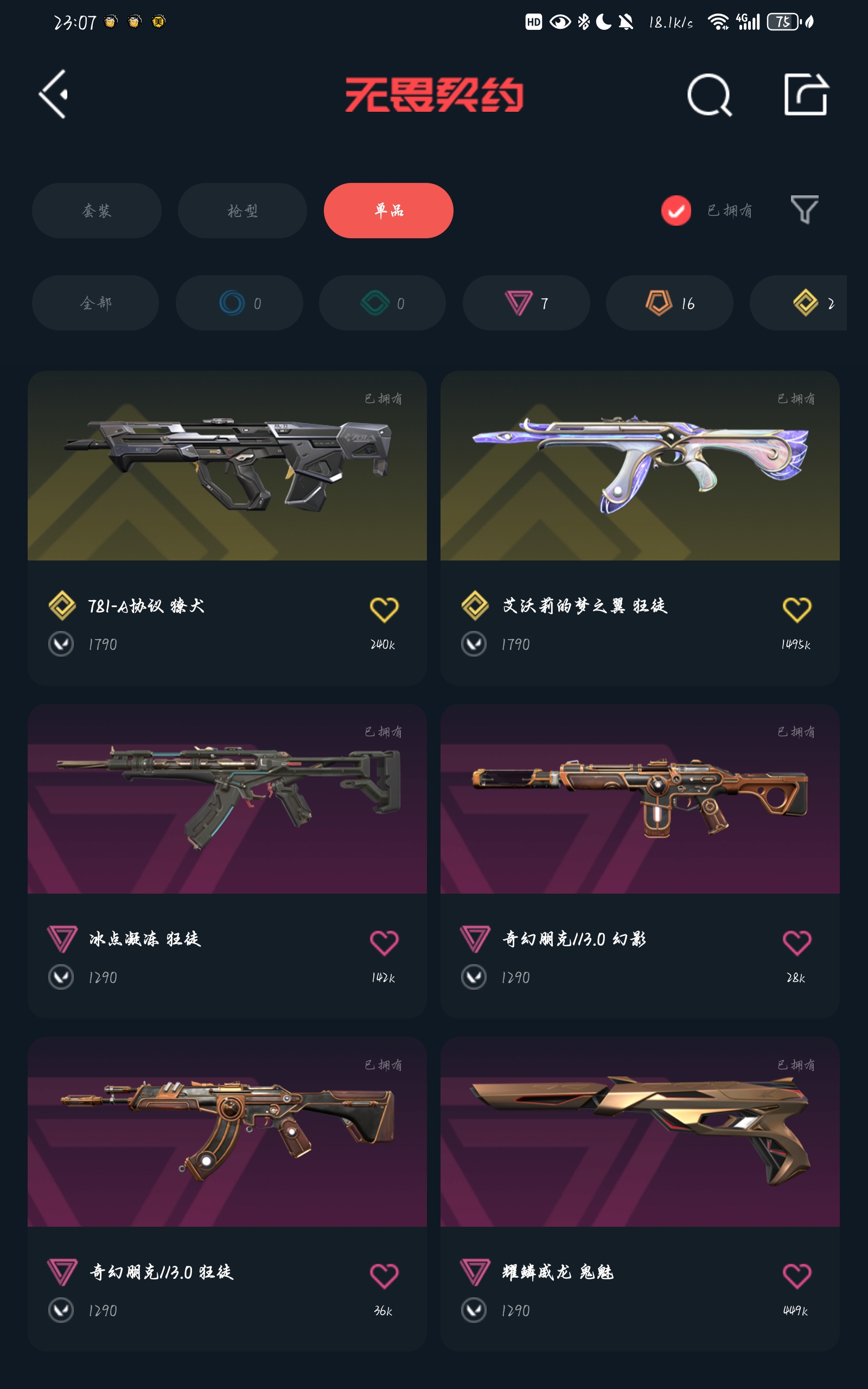Screen dimensions: 868x1389
Task: Toggle the 已拥有 owned checkbox
Action: click(676, 211)
